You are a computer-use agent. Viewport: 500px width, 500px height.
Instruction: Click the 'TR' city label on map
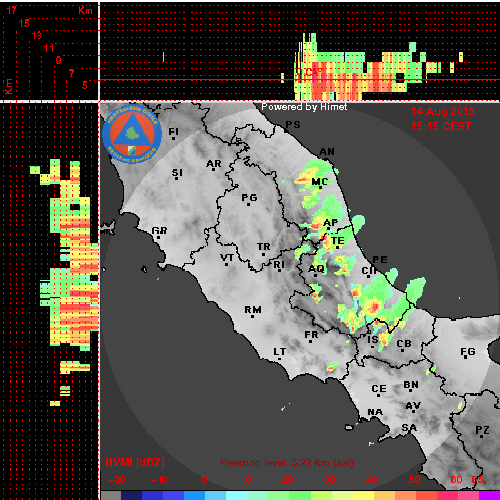click(x=264, y=247)
